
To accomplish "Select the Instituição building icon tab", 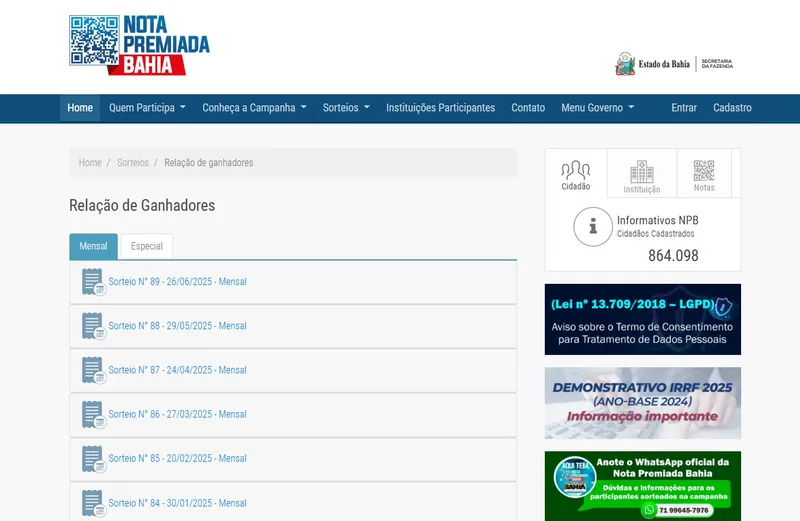I will pyautogui.click(x=641, y=175).
